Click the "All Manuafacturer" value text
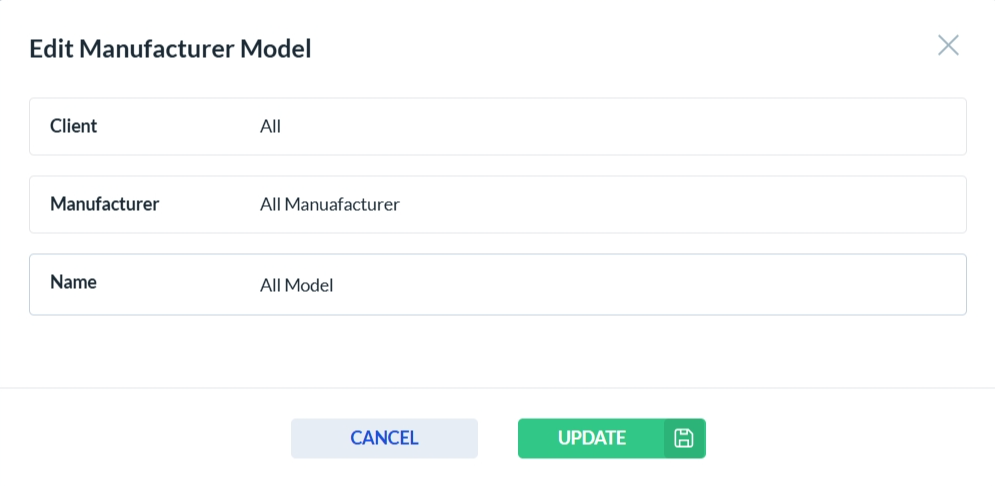Image resolution: width=995 pixels, height=486 pixels. coord(329,205)
